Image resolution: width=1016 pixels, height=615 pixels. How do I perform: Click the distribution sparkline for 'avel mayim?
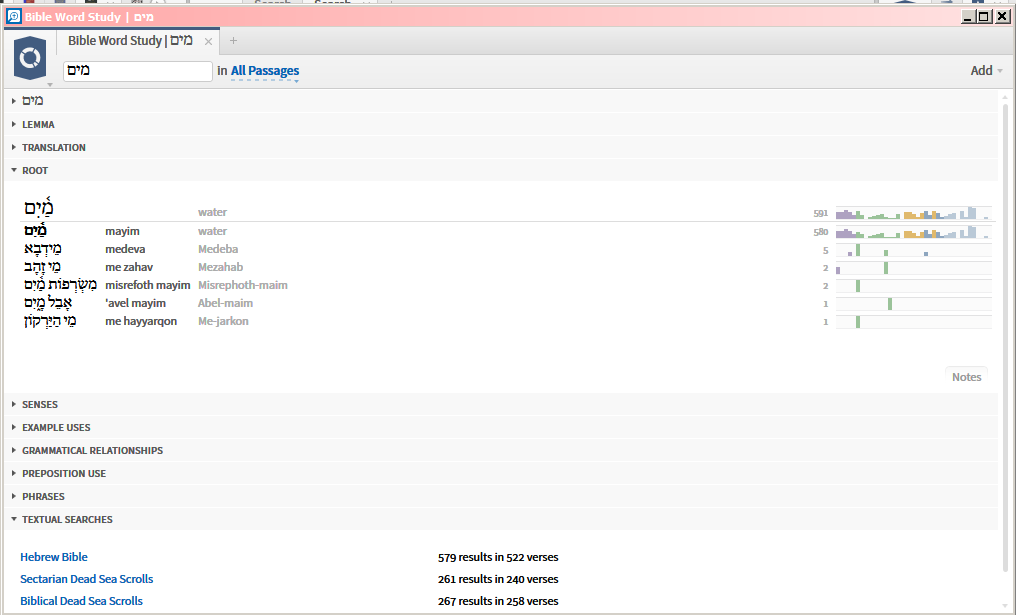(914, 304)
